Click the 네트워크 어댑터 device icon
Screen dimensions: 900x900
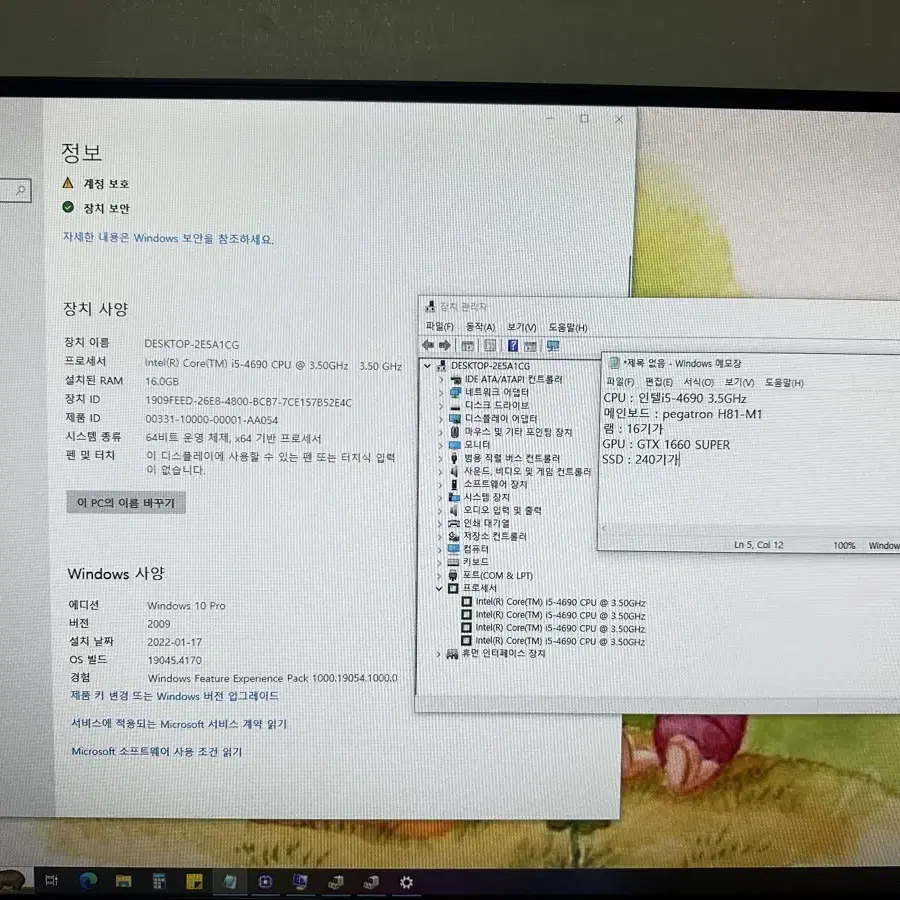pyautogui.click(x=455, y=392)
